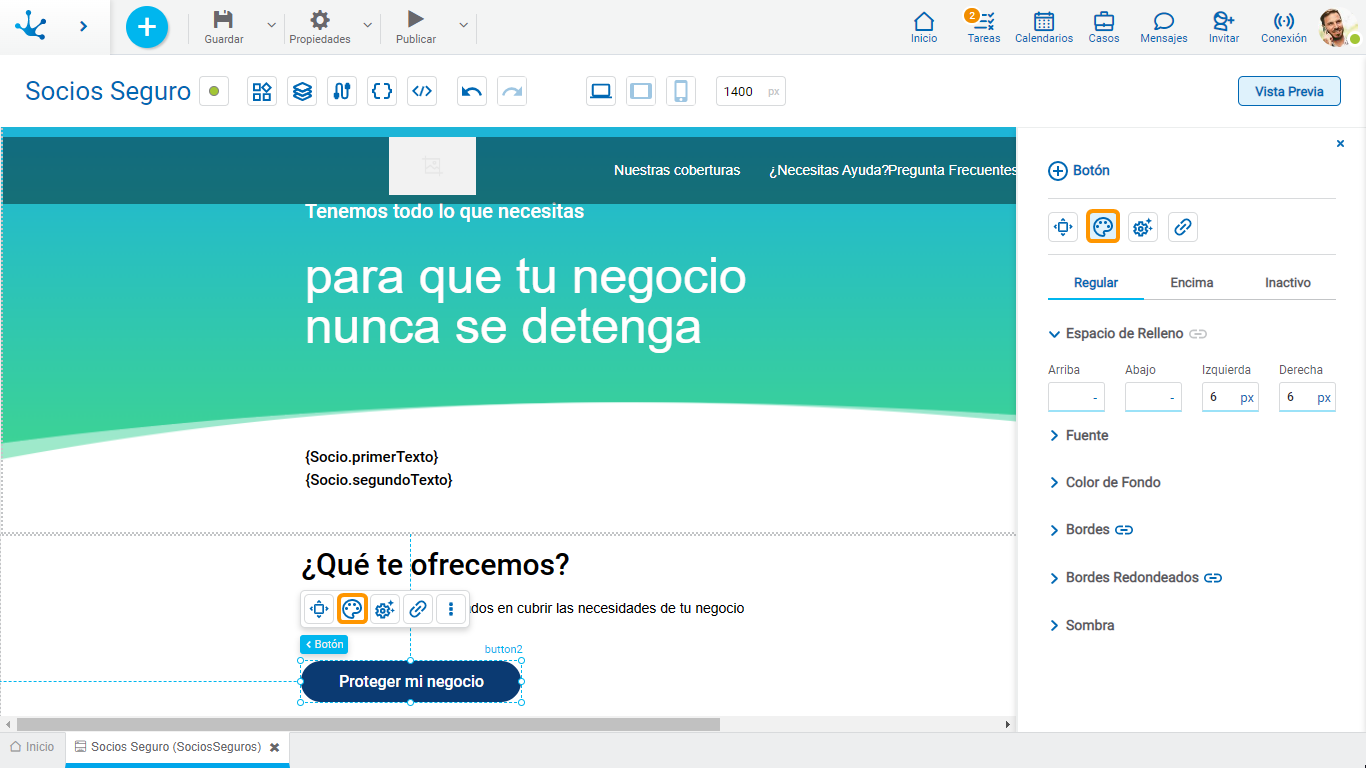
Task: Open the style palette icon in the panel
Action: [x=1103, y=227]
